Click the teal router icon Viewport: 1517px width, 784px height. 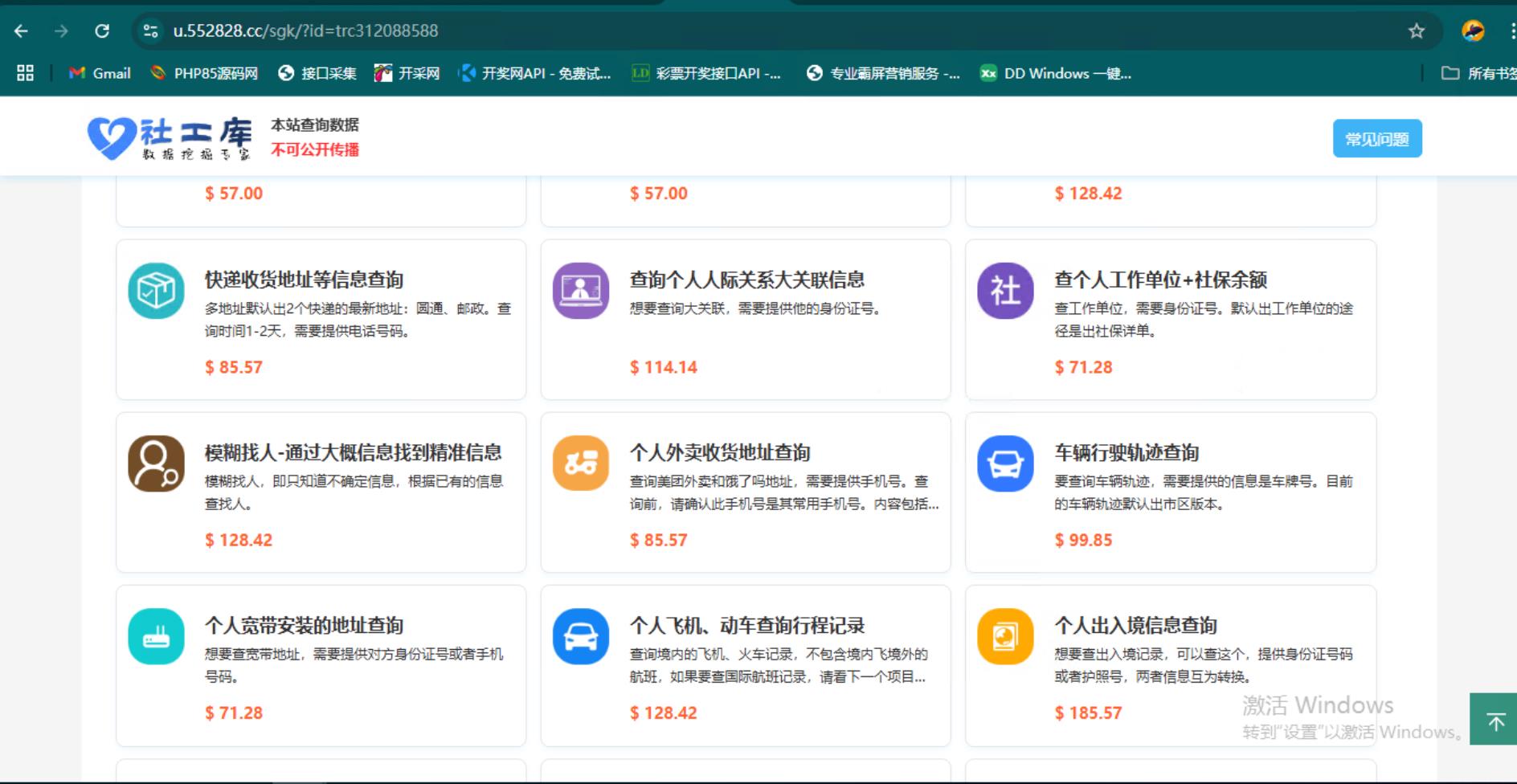[x=156, y=636]
